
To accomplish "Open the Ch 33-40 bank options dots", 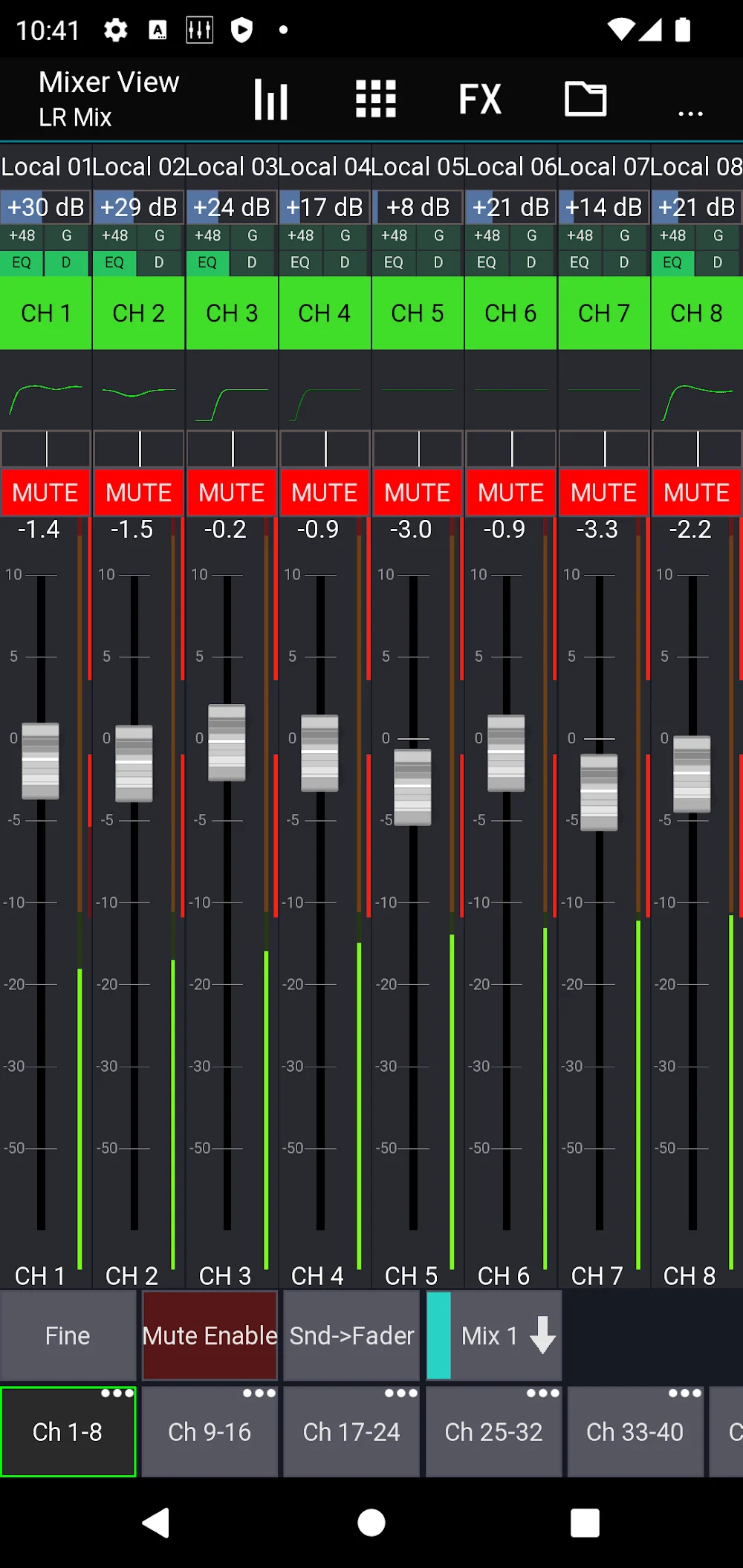I will pos(684,1393).
